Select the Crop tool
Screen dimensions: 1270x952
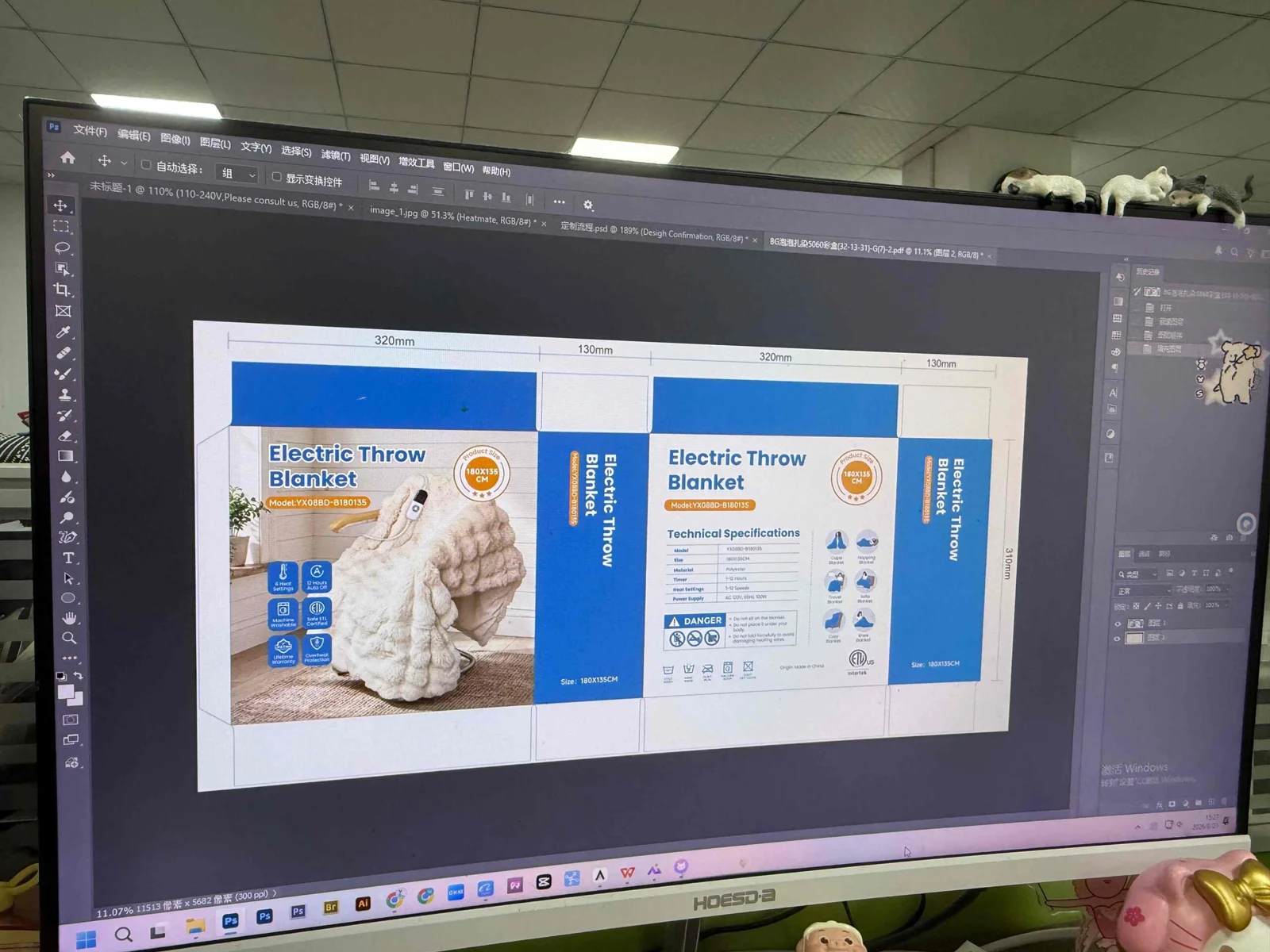(x=62, y=290)
